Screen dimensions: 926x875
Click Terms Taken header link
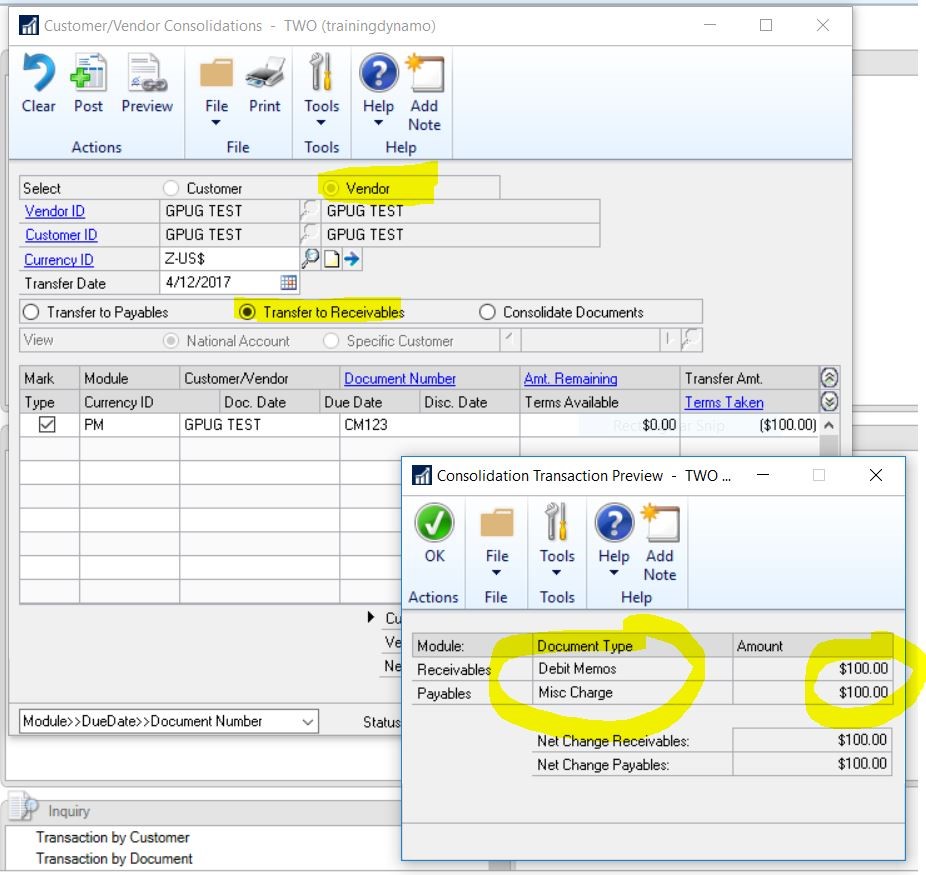[x=724, y=402]
